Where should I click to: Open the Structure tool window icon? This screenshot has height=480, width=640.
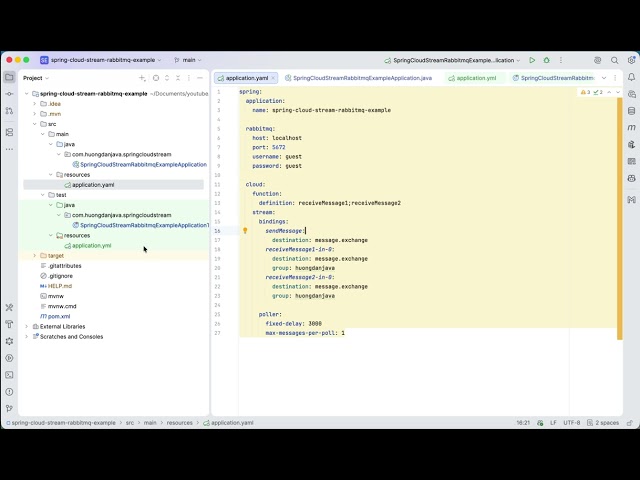(9, 132)
